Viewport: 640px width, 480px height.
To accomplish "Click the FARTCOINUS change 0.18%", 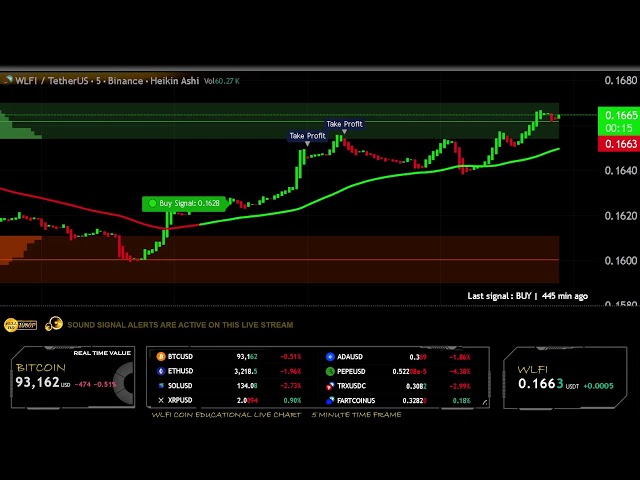I will 462,401.
